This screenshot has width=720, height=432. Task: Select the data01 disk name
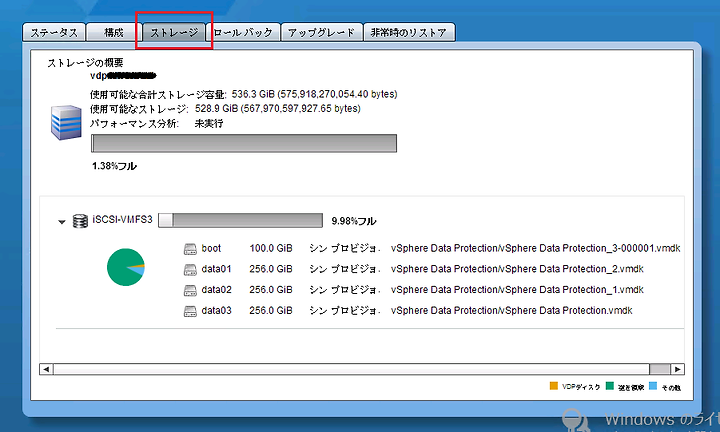click(x=216, y=269)
